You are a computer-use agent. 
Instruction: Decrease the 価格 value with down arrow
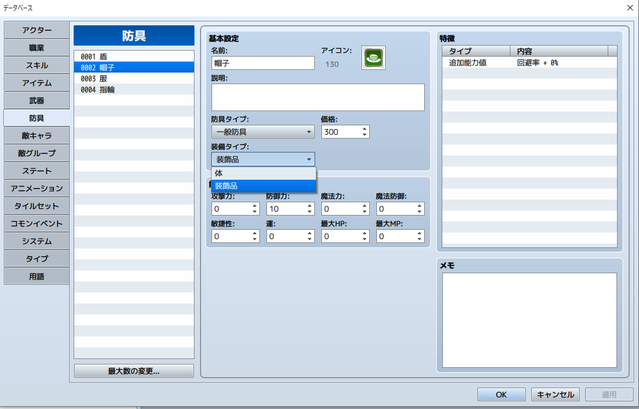[364, 135]
